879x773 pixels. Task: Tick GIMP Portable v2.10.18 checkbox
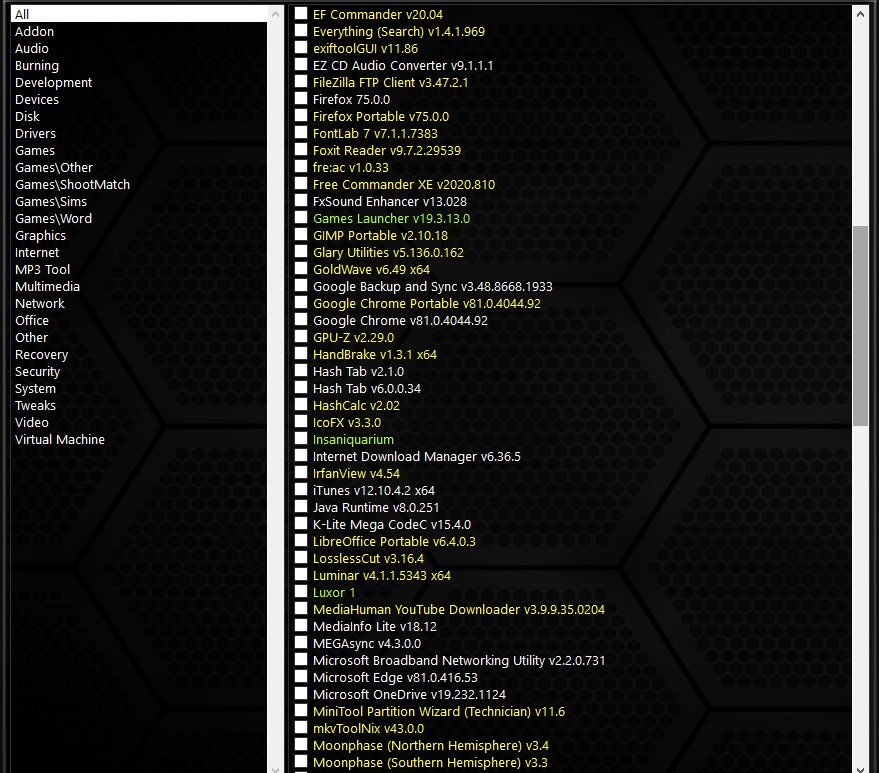coord(301,235)
